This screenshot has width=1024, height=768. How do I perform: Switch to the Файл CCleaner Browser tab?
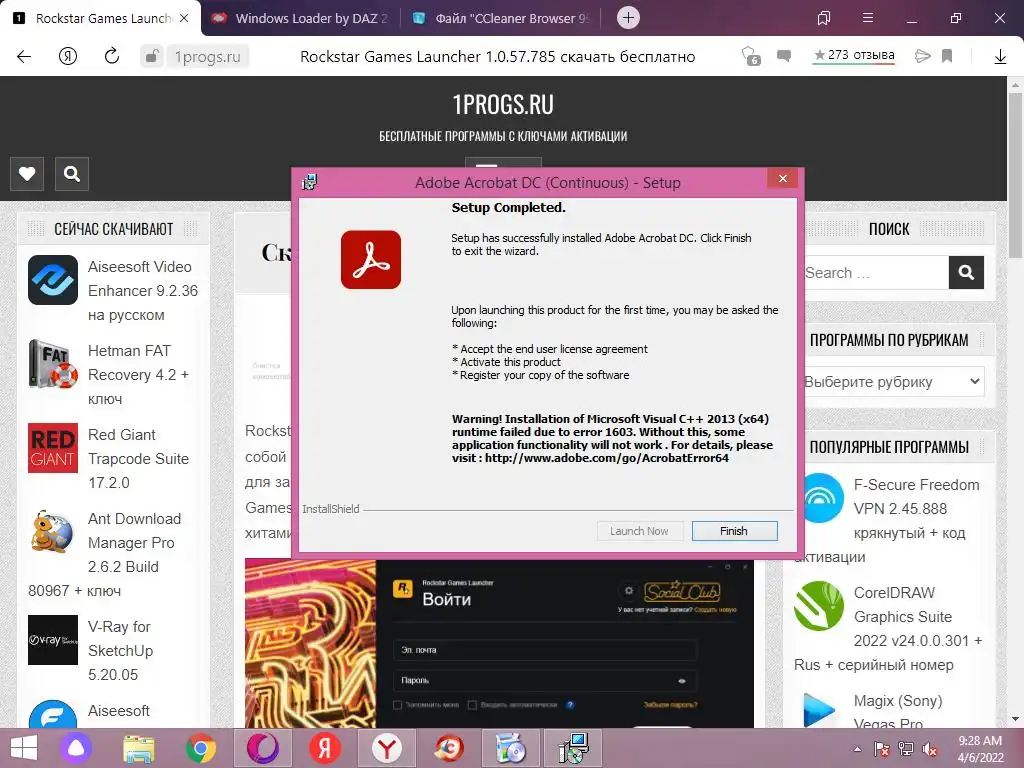(501, 18)
